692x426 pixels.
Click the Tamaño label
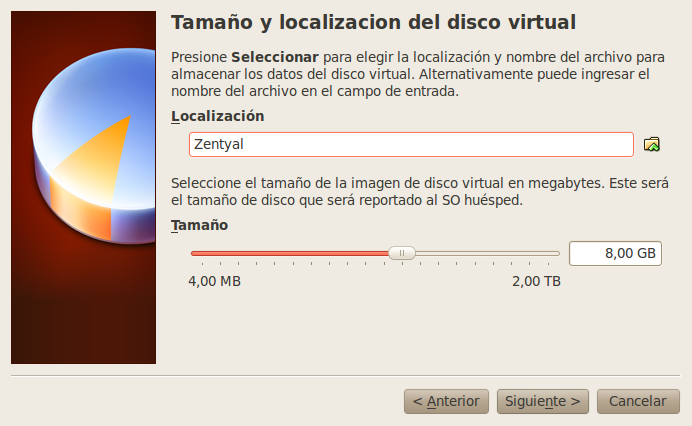[x=199, y=225]
